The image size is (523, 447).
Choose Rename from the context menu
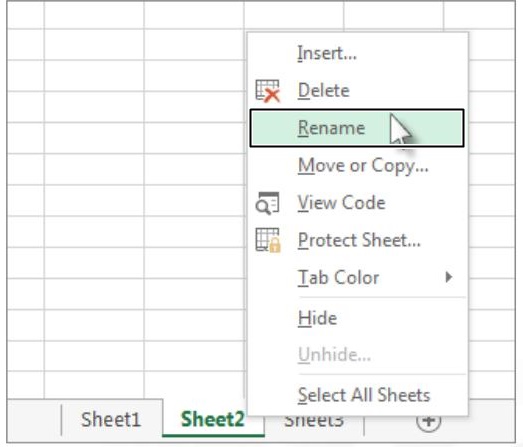pos(357,128)
